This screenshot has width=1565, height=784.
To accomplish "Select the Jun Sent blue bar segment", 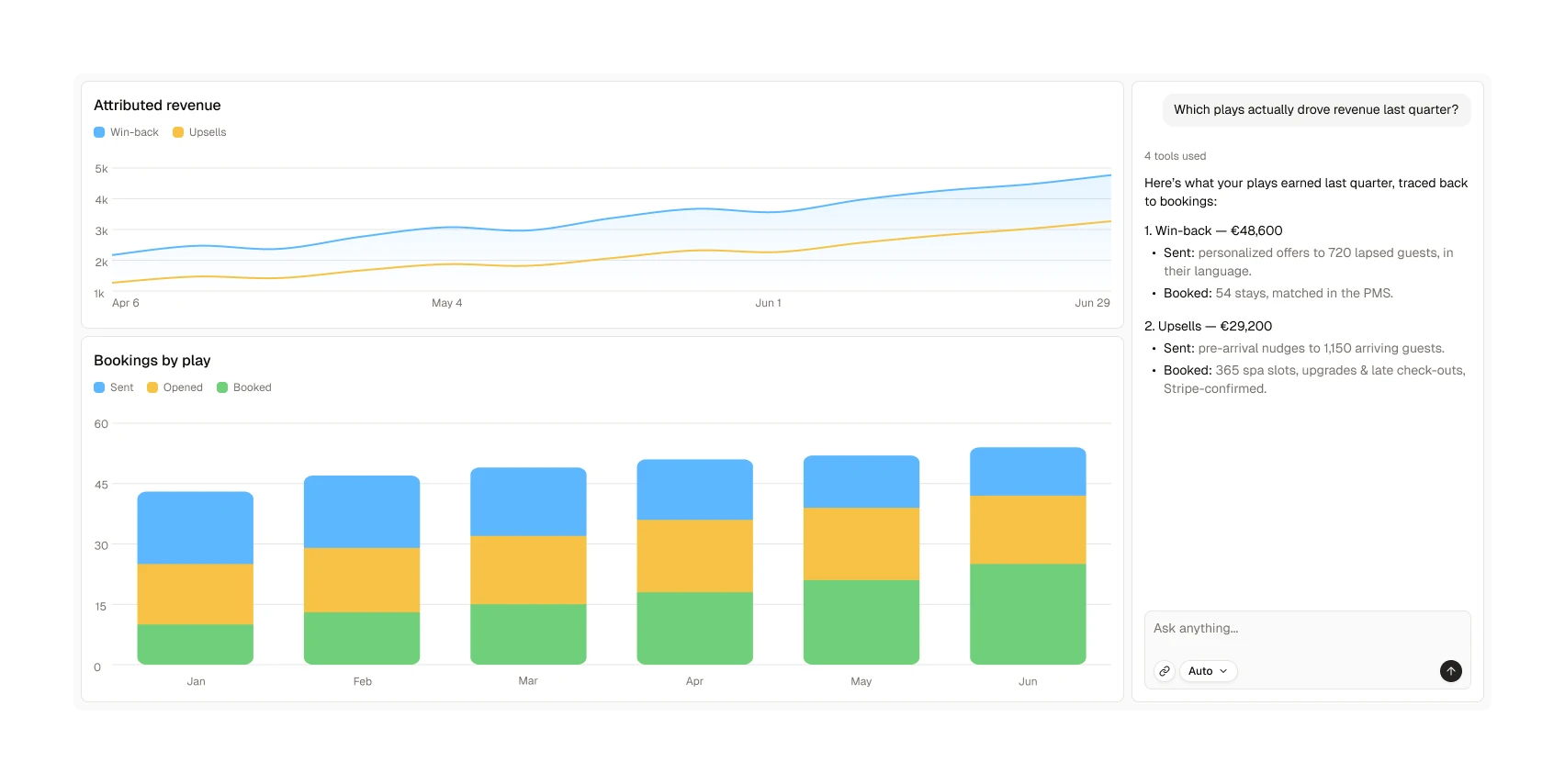I will click(x=1028, y=472).
